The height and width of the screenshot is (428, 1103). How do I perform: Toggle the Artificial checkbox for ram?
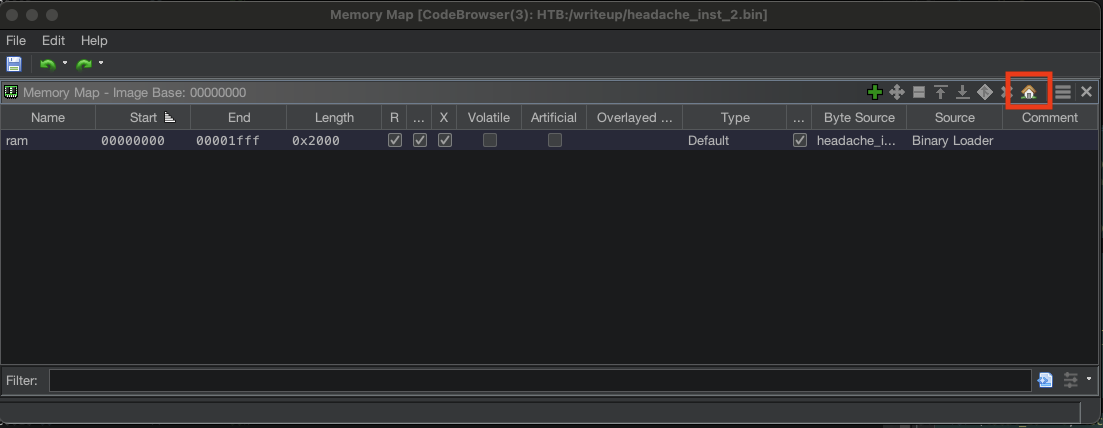(x=554, y=140)
